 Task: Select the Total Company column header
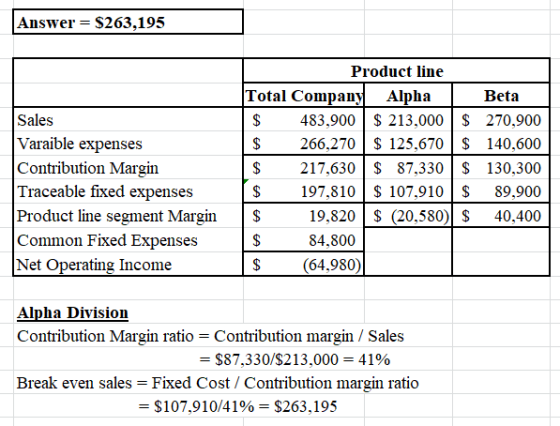304,95
